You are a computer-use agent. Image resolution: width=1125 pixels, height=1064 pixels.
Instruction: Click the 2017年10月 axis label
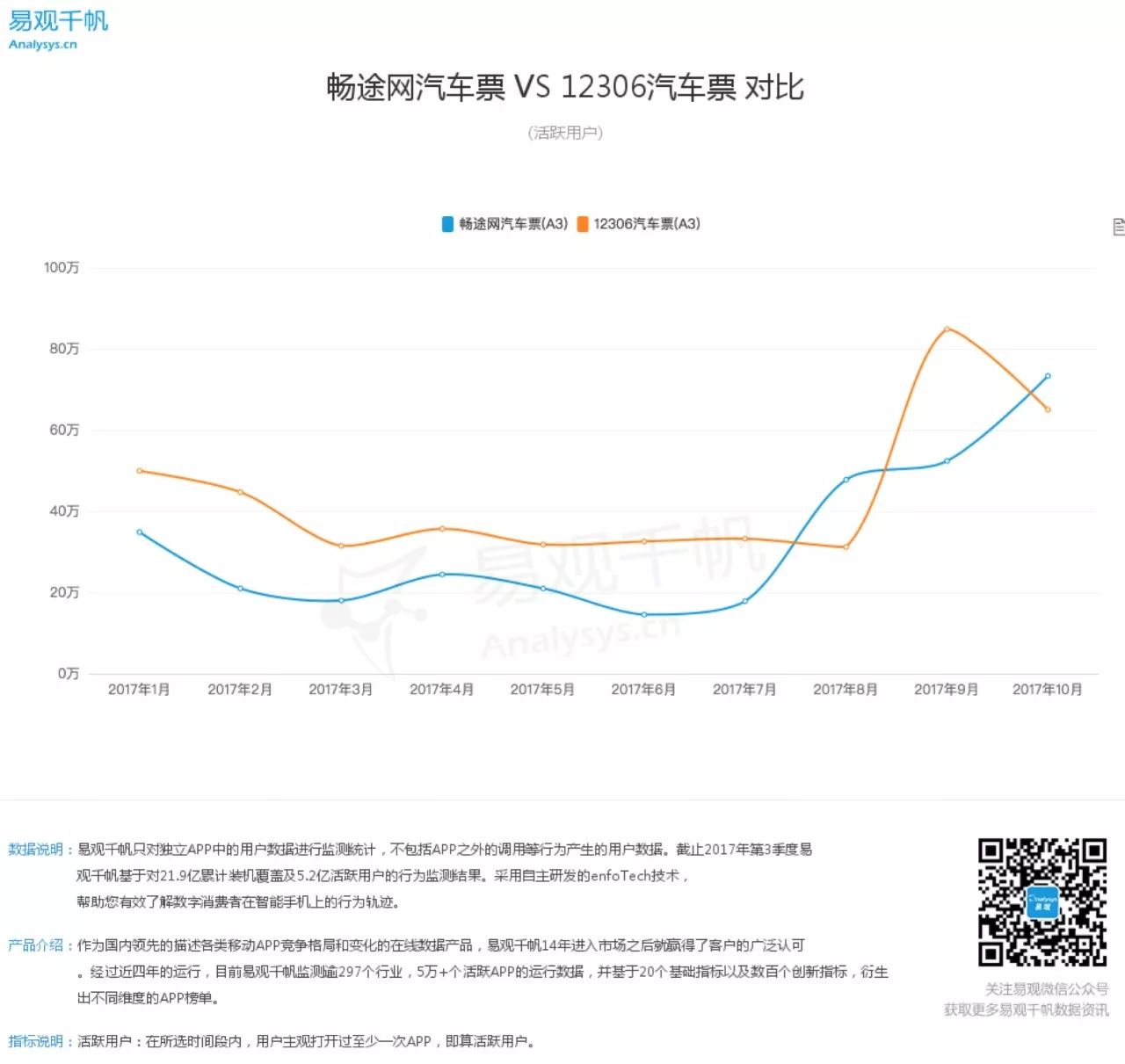(1048, 690)
